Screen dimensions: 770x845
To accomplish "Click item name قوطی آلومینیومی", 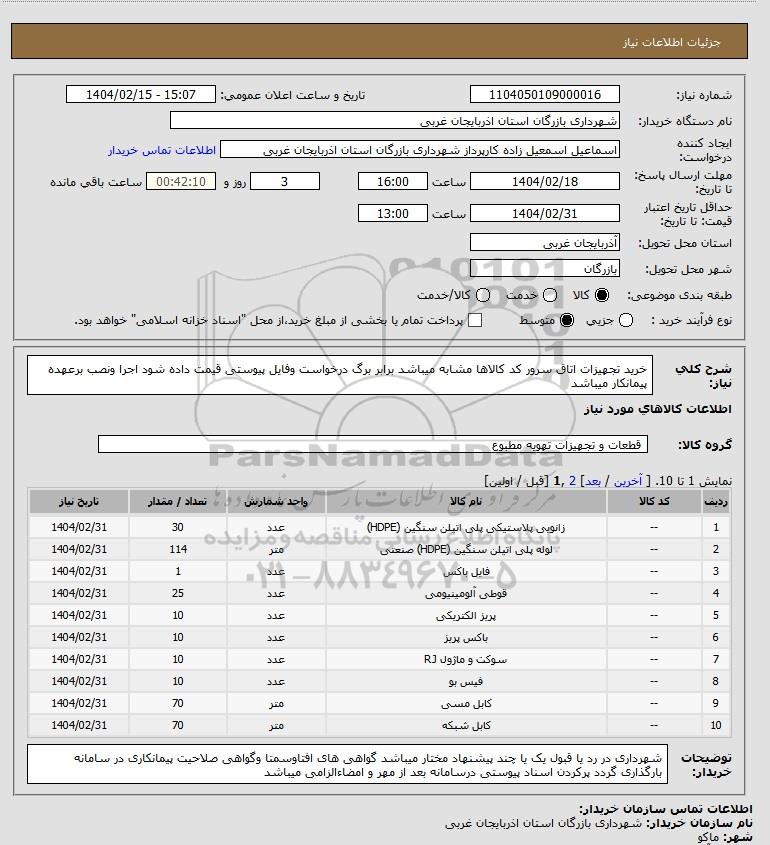I will tap(466, 593).
